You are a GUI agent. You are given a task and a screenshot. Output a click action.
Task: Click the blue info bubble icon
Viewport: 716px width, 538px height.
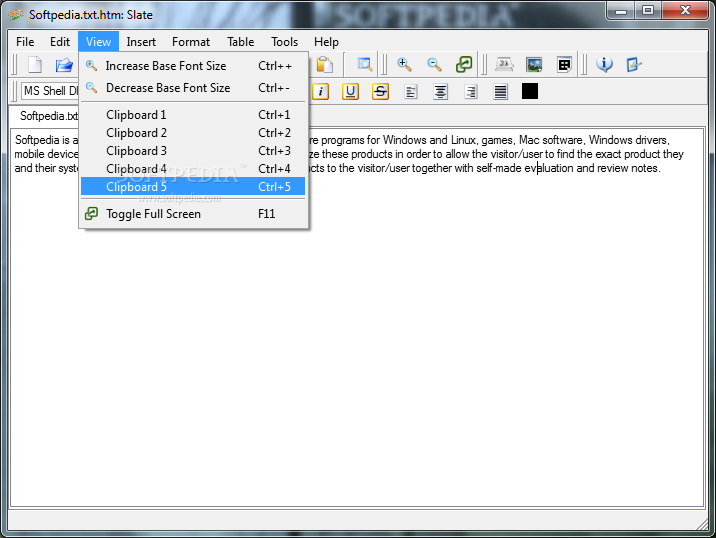604,65
